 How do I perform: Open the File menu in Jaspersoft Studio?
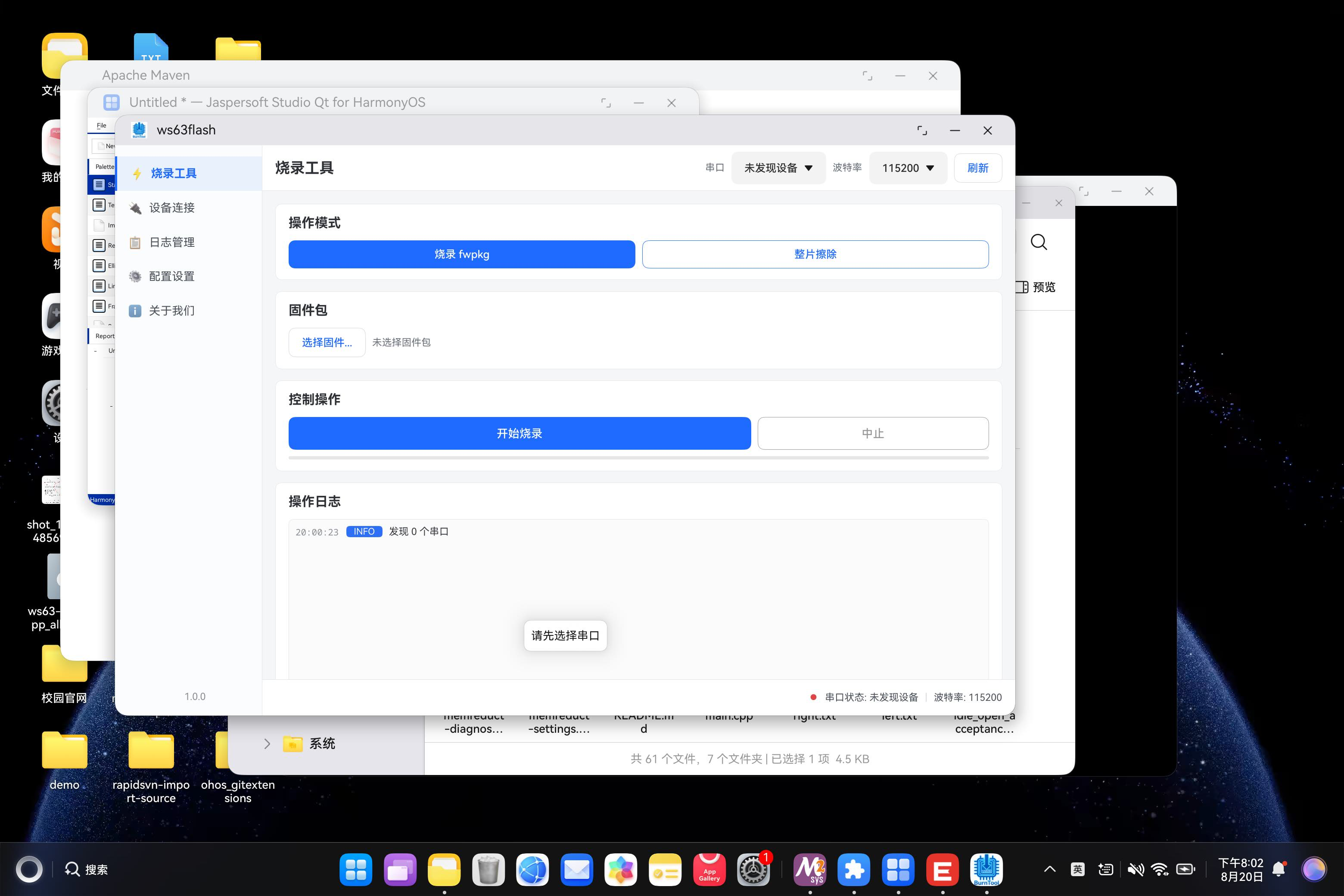(x=101, y=126)
